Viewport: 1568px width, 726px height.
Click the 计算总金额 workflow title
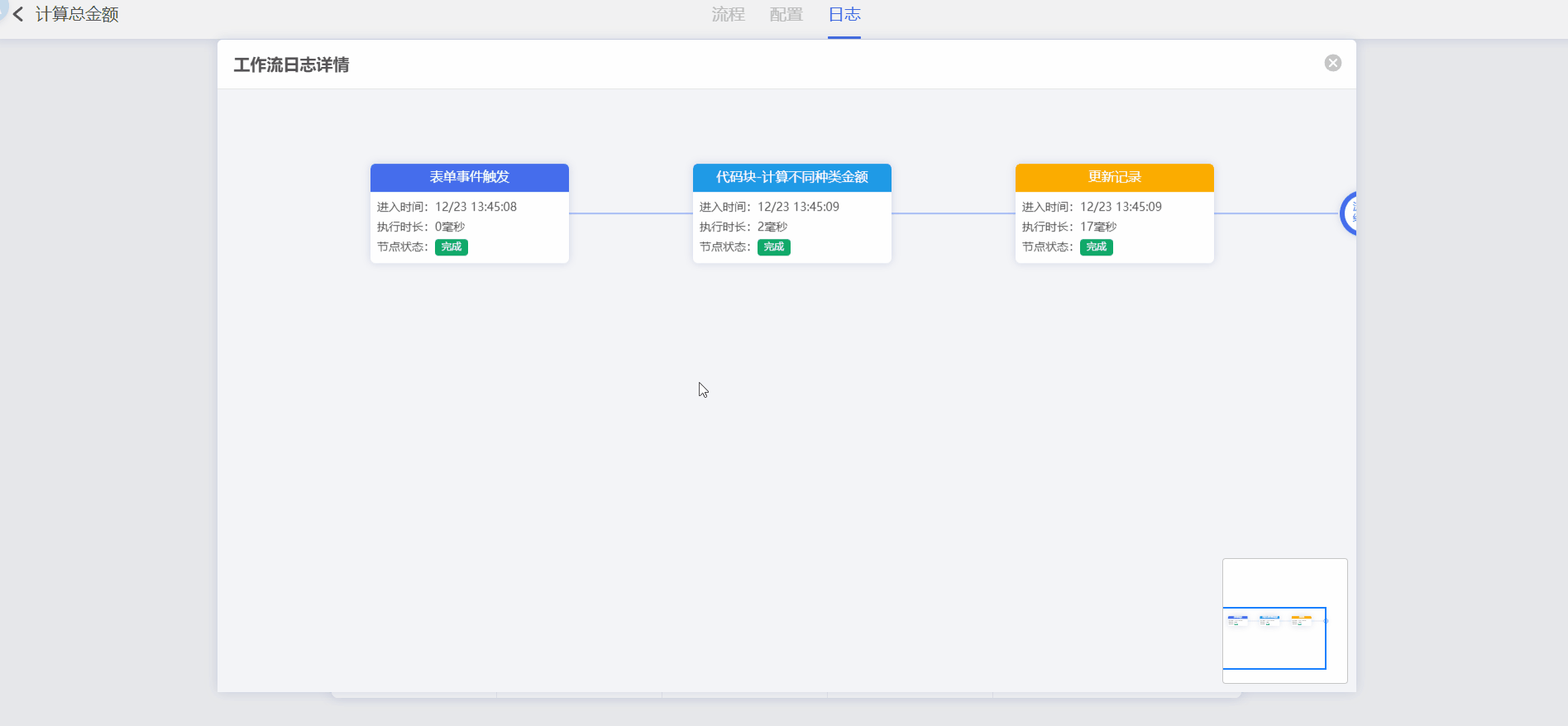click(77, 14)
